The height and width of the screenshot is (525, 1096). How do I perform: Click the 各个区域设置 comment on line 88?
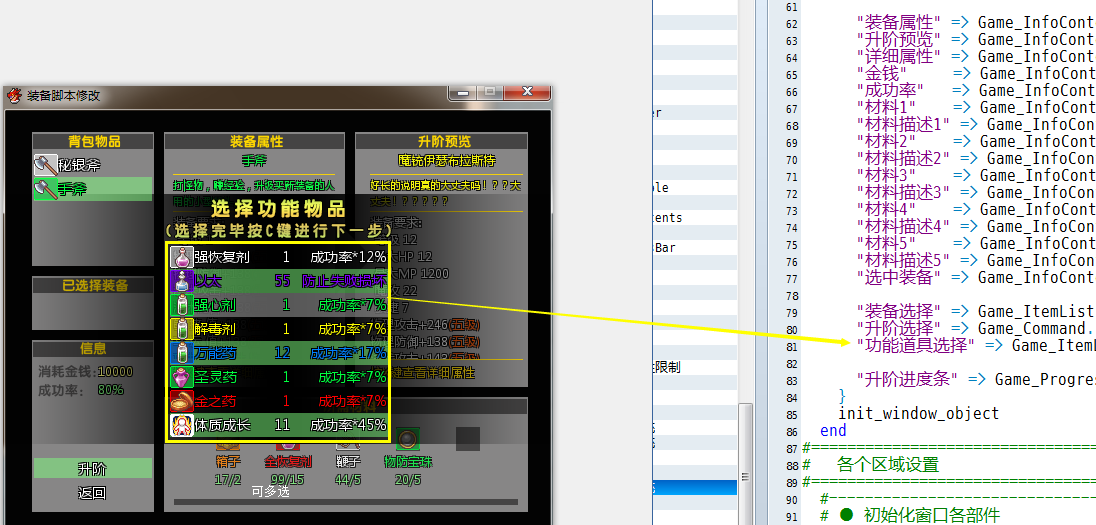888,464
